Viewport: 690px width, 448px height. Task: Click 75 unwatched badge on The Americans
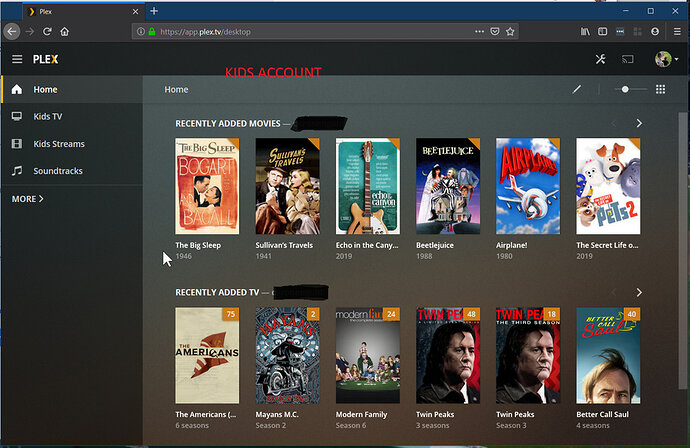coord(231,314)
